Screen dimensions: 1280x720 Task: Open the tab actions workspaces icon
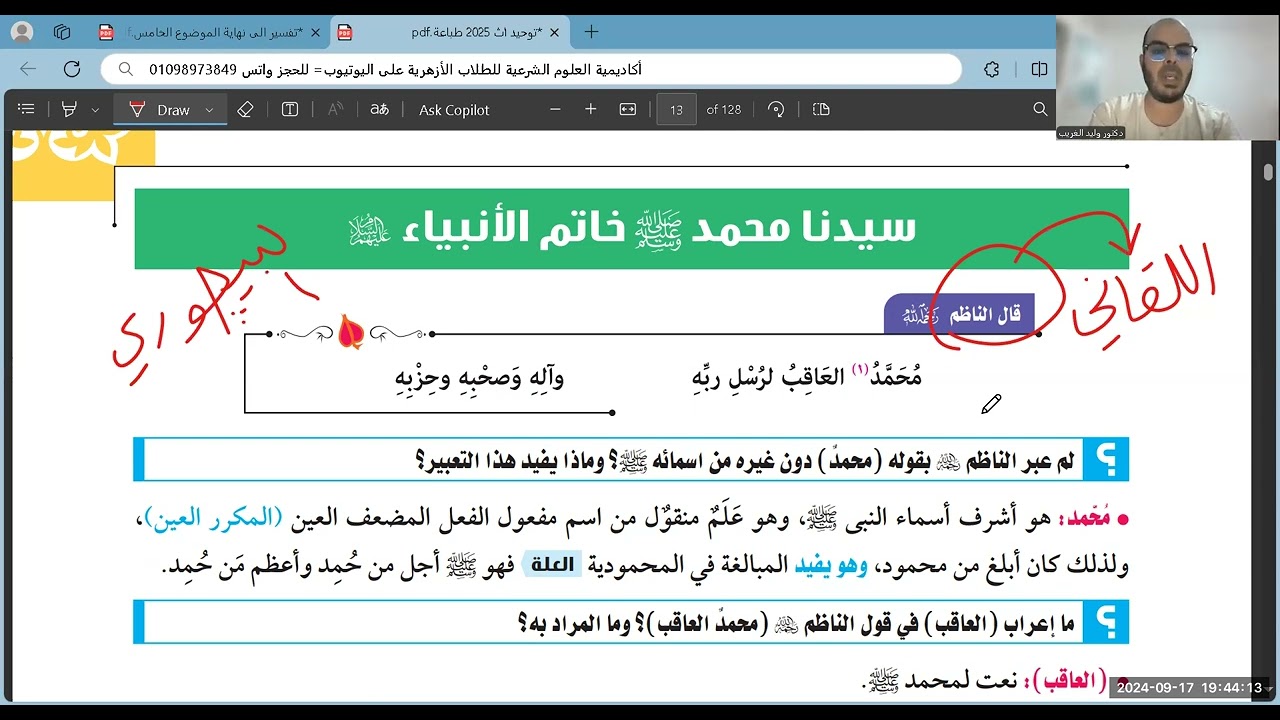tap(62, 32)
